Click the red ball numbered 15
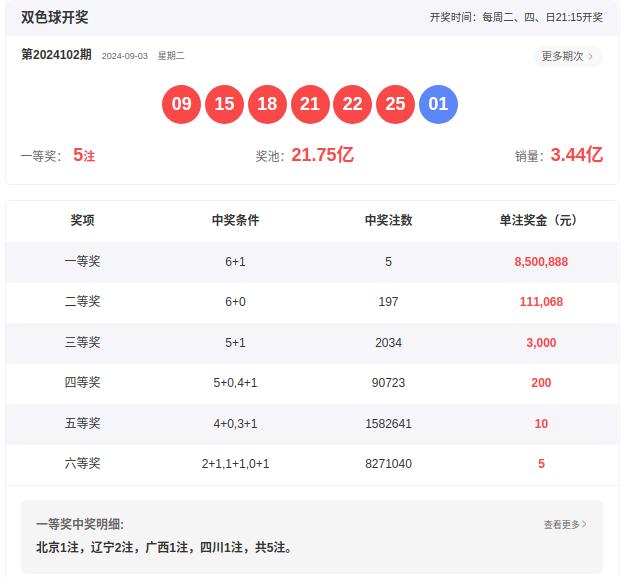This screenshot has height=577, width=620. coord(224,104)
